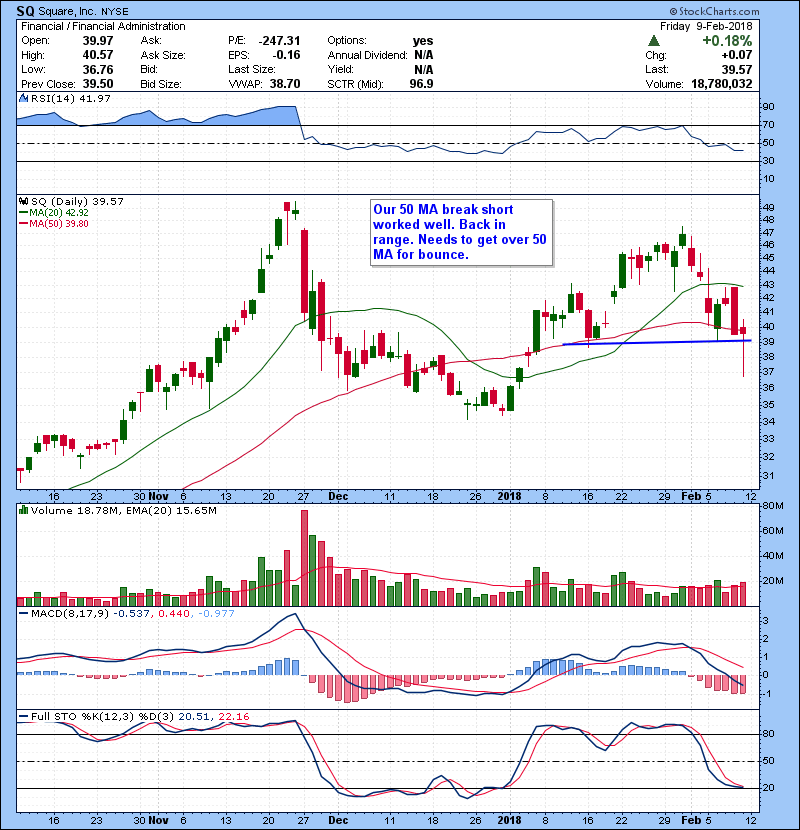Image resolution: width=800 pixels, height=830 pixels.
Task: Click the blue horizontal support line on the price chart
Action: coord(657,342)
